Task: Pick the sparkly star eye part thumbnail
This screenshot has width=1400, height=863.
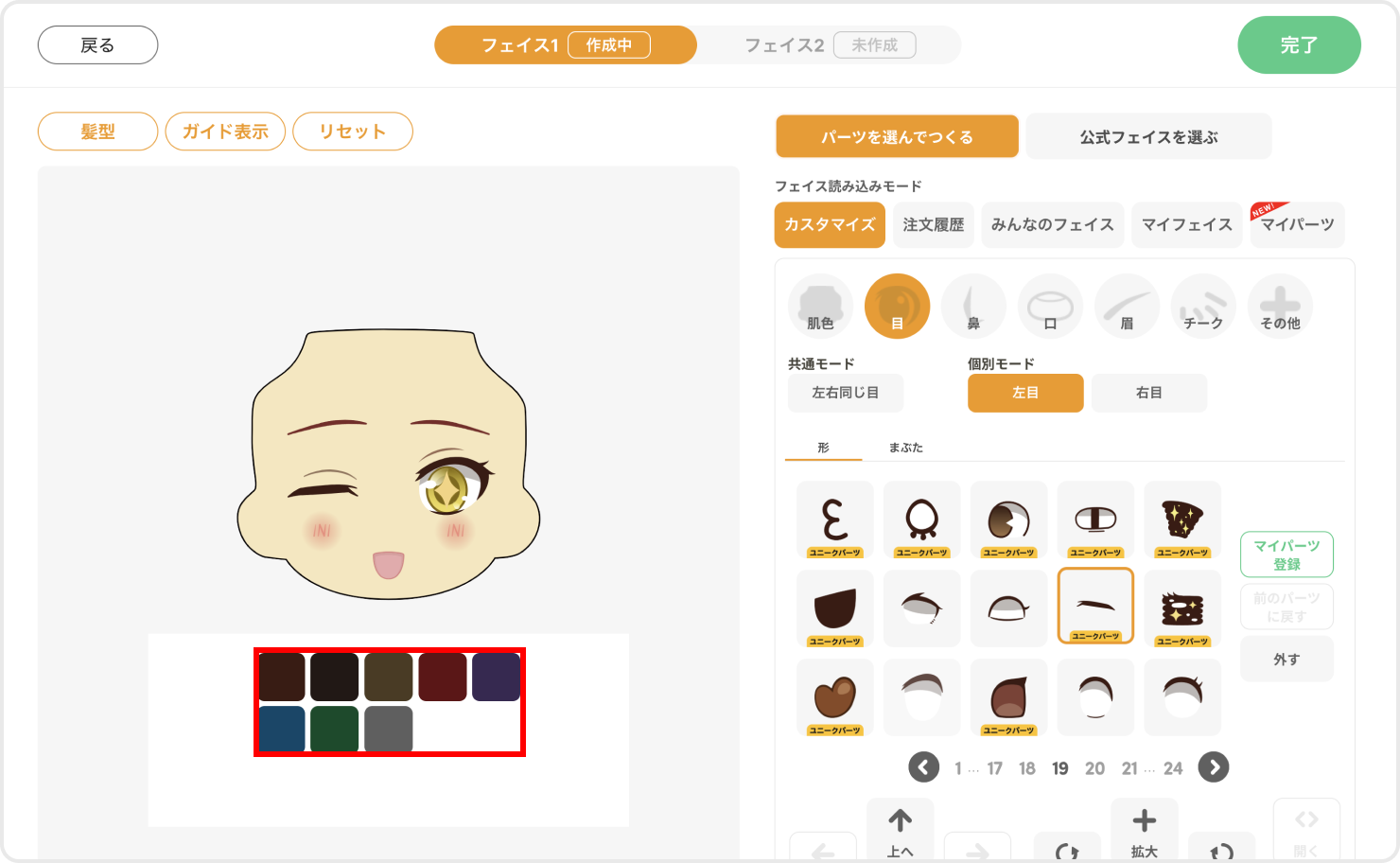Action: (x=1182, y=520)
